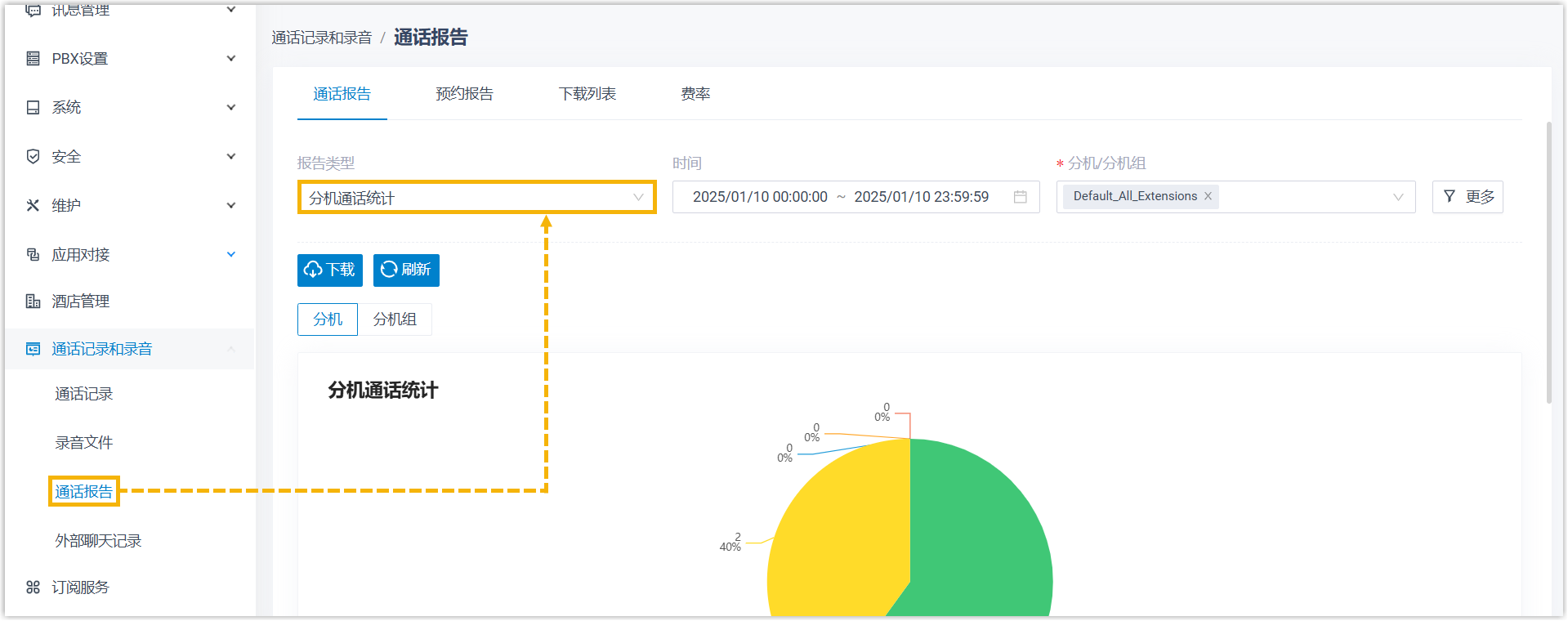Select the 分机 view toggle
The width and height of the screenshot is (1568, 621).
click(328, 319)
